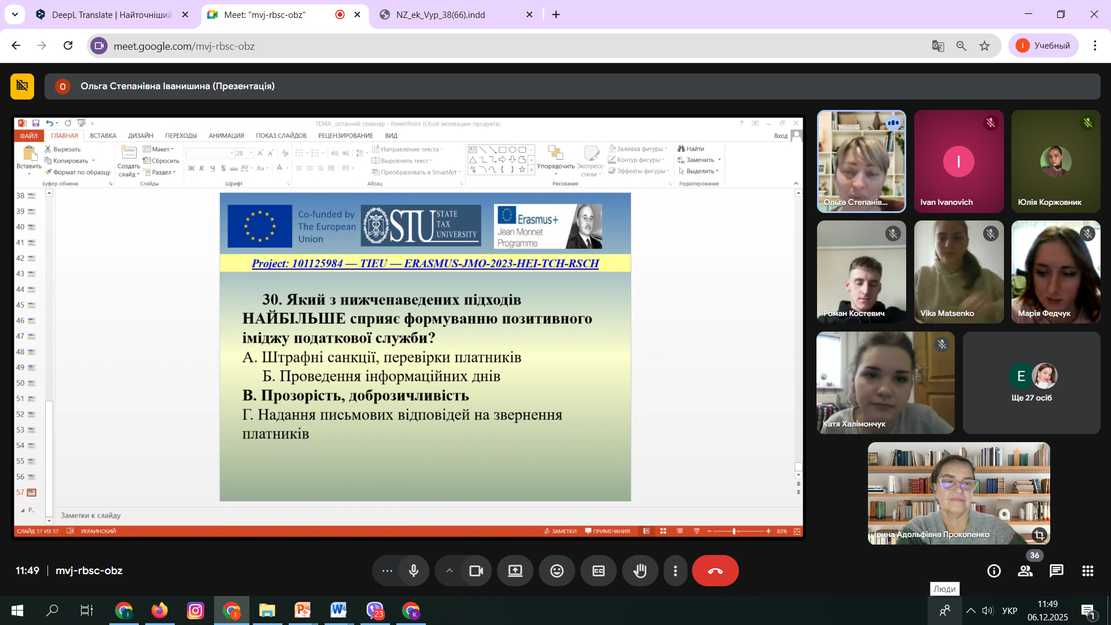Viewport: 1111px width, 625px height.
Task: Open more options three-dot menu
Action: pyautogui.click(x=676, y=571)
